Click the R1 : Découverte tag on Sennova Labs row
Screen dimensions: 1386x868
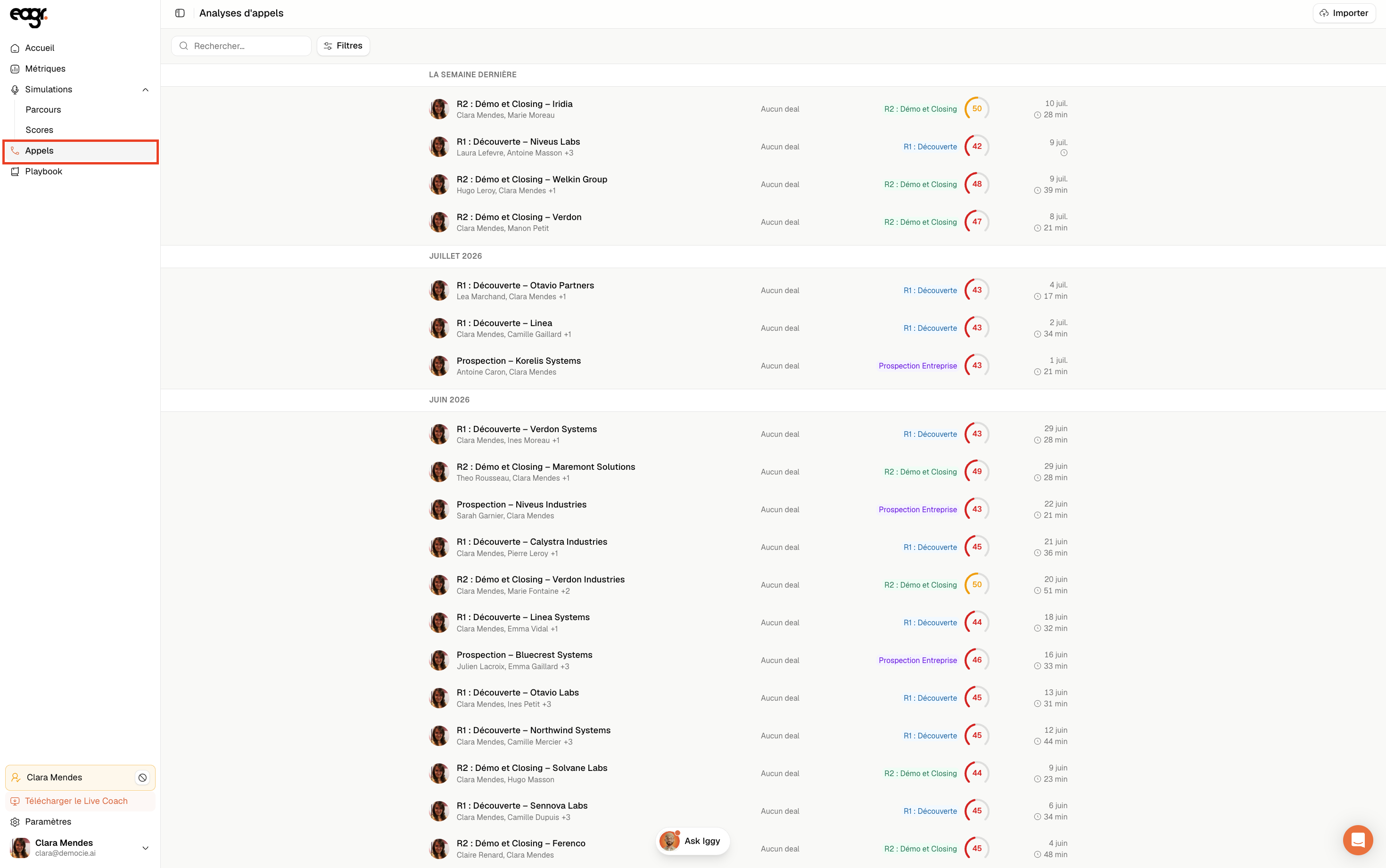click(x=930, y=811)
